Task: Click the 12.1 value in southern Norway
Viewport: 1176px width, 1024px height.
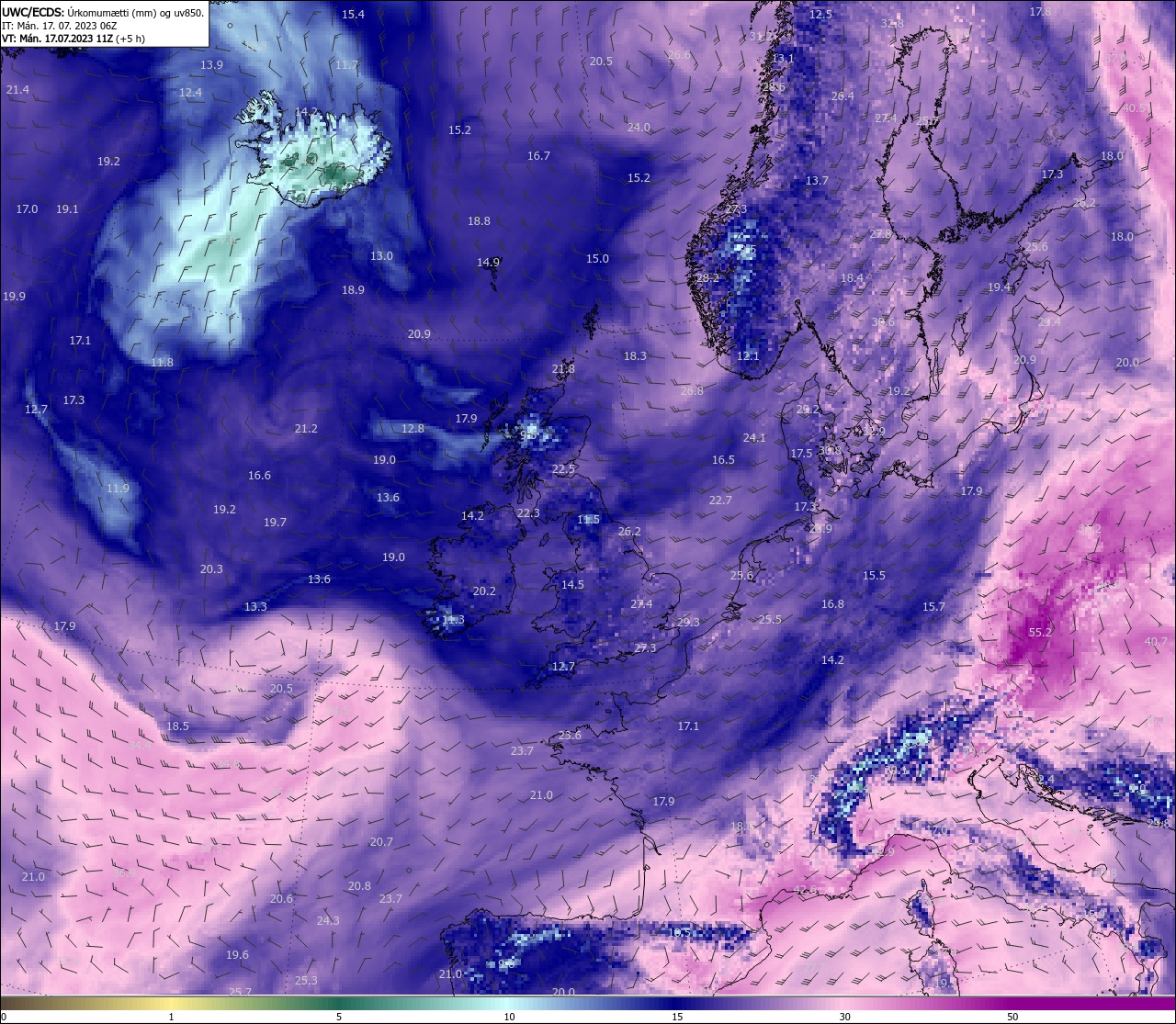Action: (748, 356)
